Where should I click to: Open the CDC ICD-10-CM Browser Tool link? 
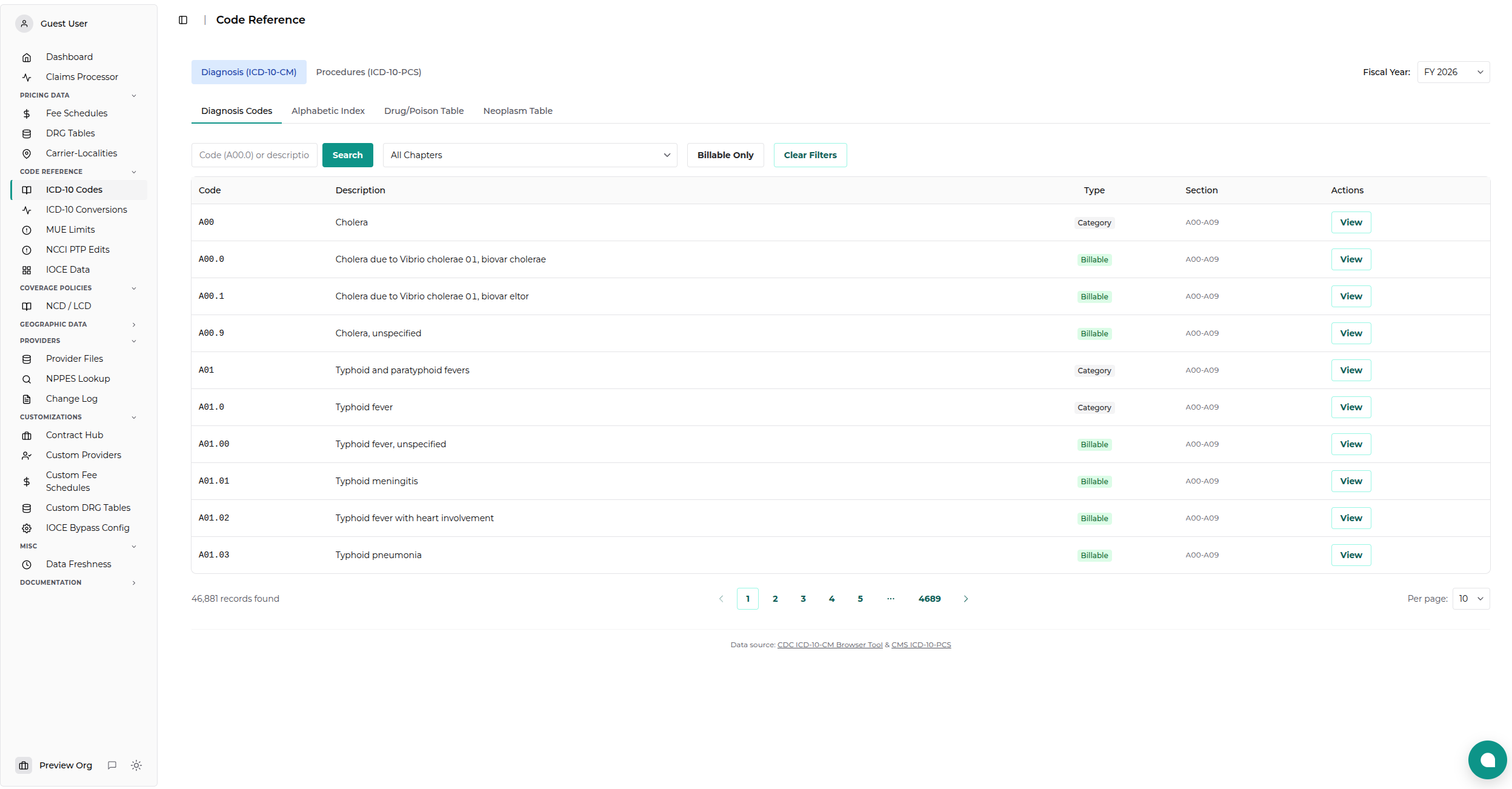point(830,645)
